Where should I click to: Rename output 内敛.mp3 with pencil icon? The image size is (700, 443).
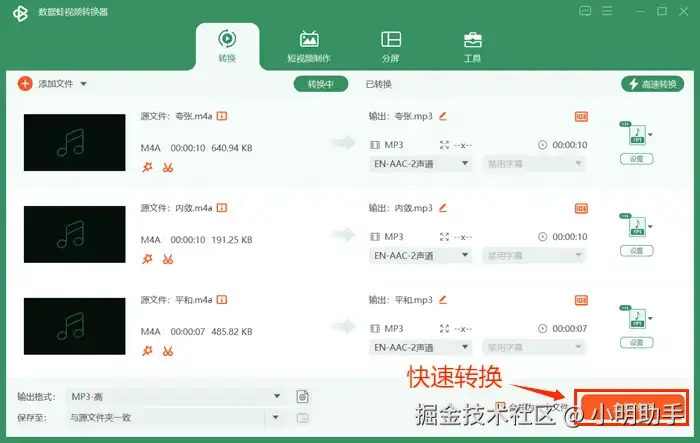coord(443,208)
